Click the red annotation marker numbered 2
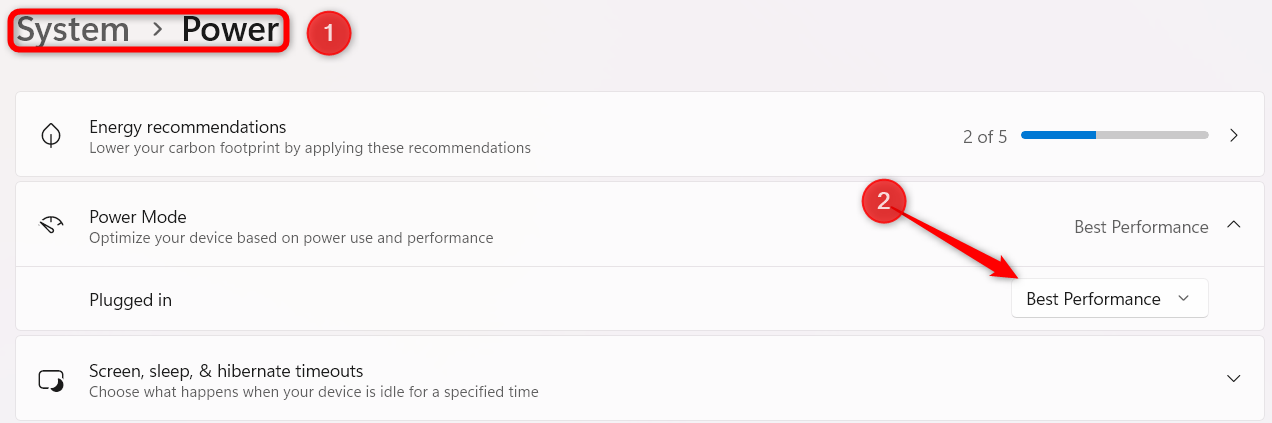 click(883, 201)
